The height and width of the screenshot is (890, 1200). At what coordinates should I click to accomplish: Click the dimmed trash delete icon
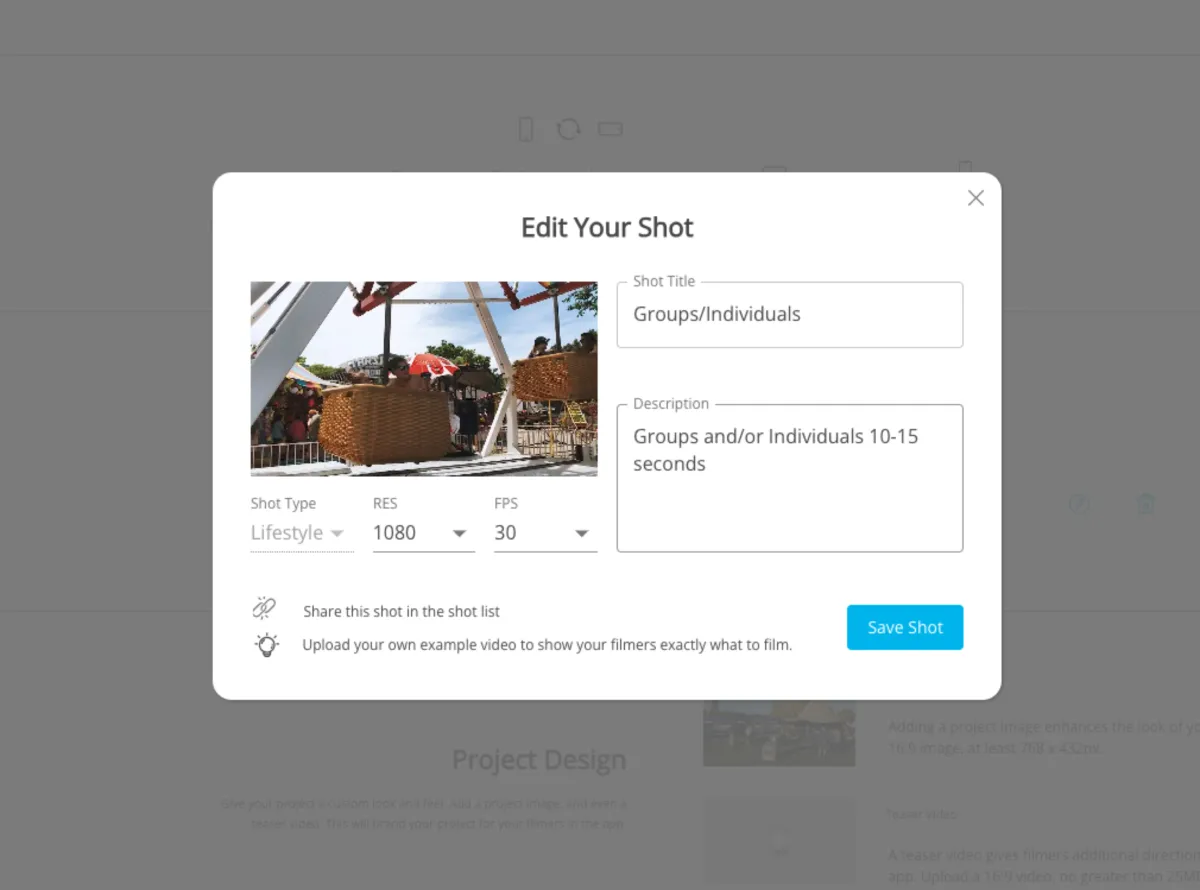[1146, 503]
